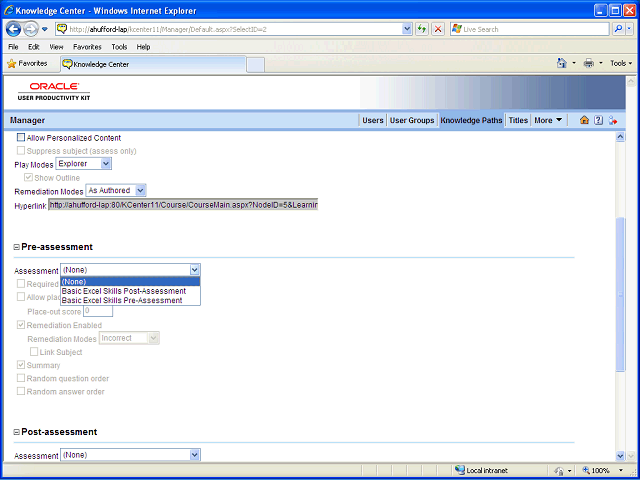Click the Pre-assessment Assessment dropdown arrow
Image resolution: width=640 pixels, height=480 pixels.
click(195, 270)
